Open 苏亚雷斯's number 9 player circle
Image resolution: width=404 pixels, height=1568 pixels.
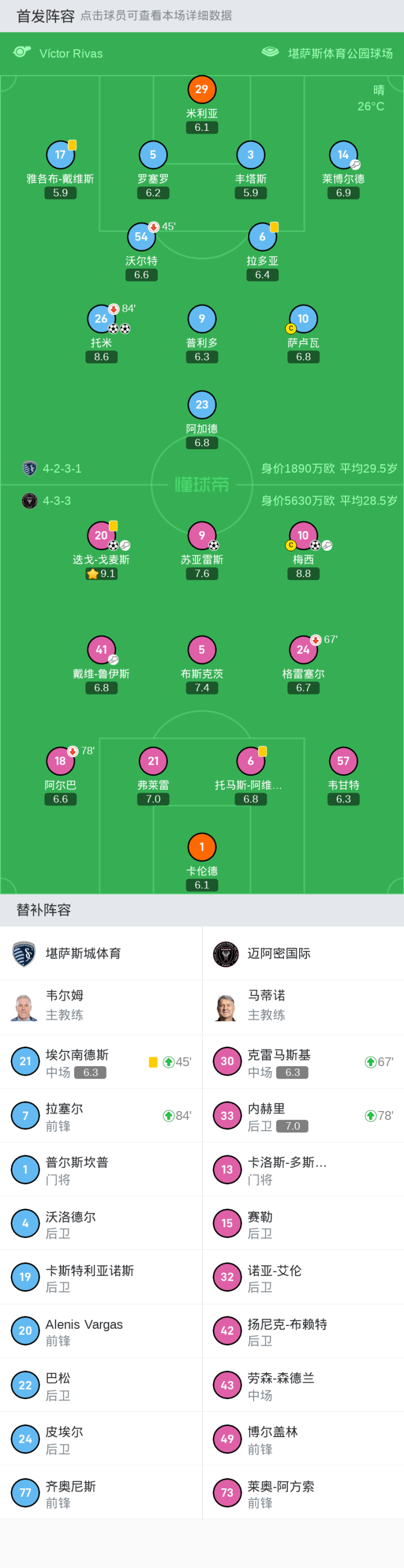(x=201, y=536)
